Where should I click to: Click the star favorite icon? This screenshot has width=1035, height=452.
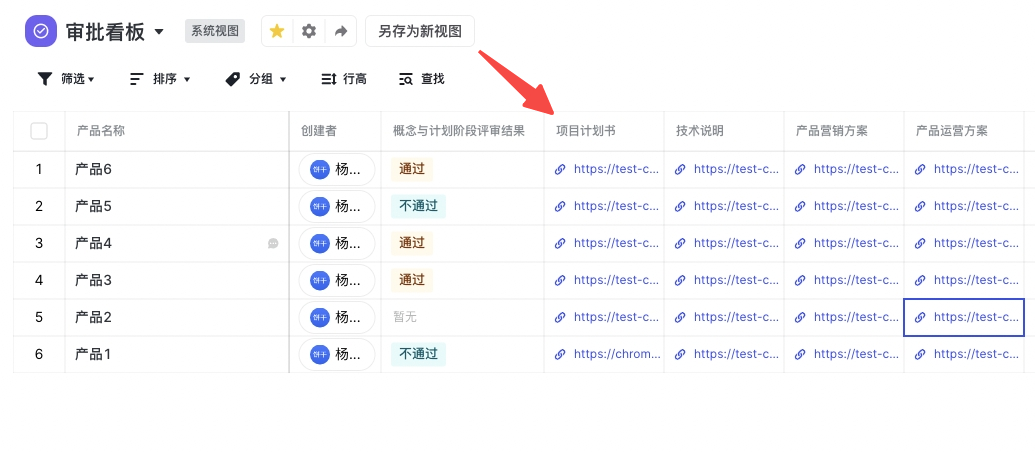(x=277, y=31)
